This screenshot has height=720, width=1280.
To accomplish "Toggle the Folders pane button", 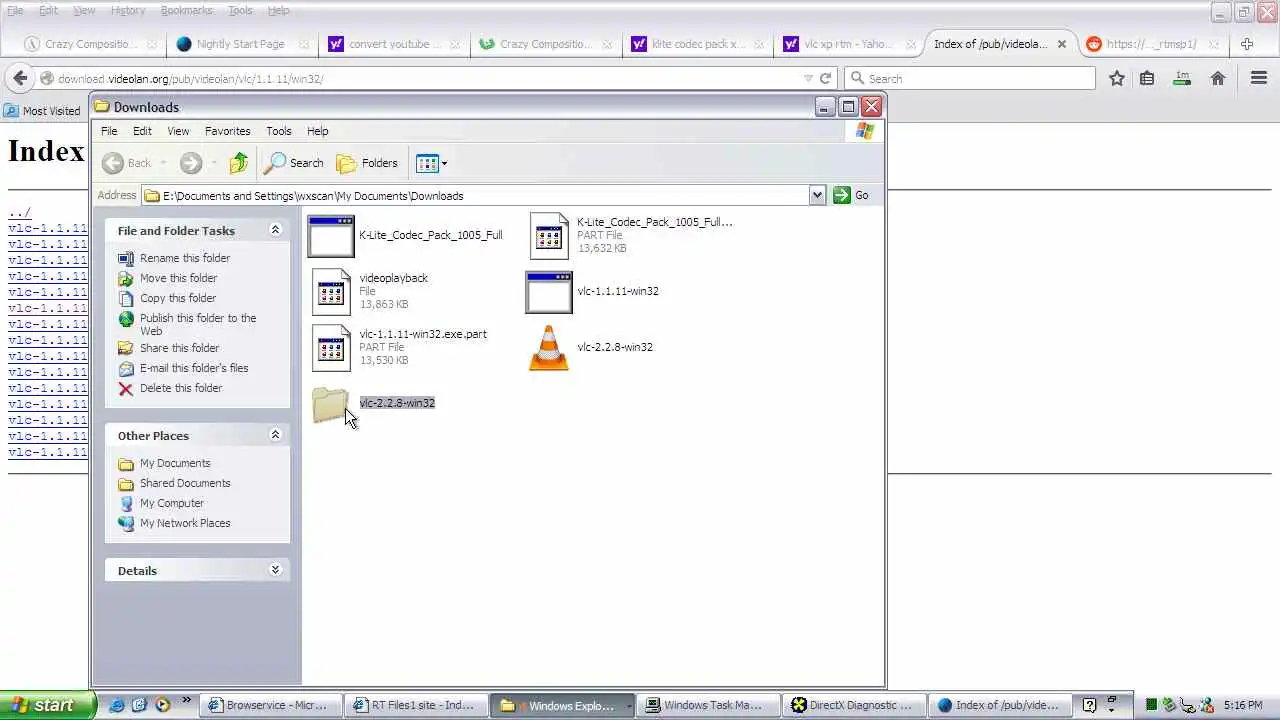I will 367,163.
